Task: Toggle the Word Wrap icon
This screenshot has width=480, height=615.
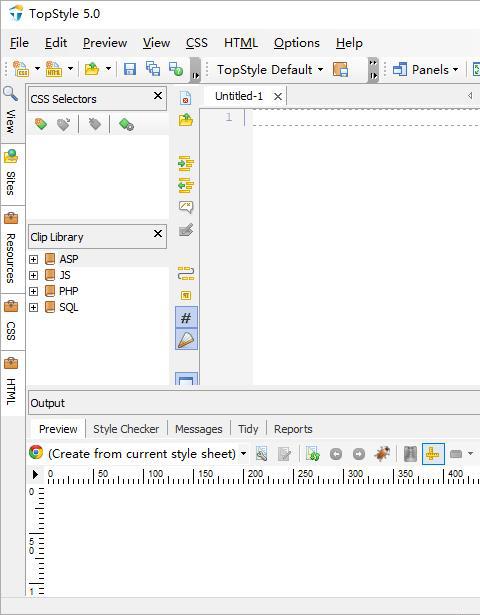Action: point(185,273)
